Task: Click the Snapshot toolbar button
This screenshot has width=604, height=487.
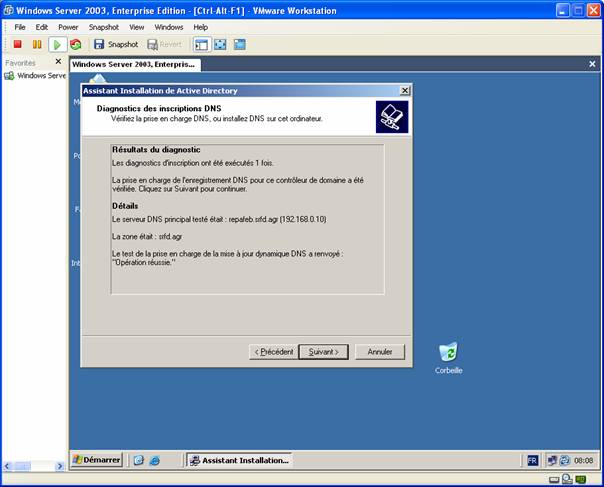Action: click(116, 44)
